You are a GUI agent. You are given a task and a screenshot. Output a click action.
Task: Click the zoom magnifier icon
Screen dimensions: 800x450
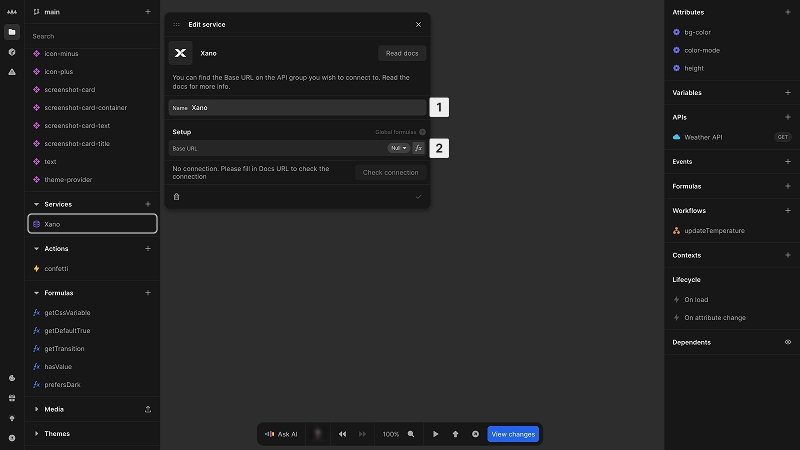click(x=411, y=434)
